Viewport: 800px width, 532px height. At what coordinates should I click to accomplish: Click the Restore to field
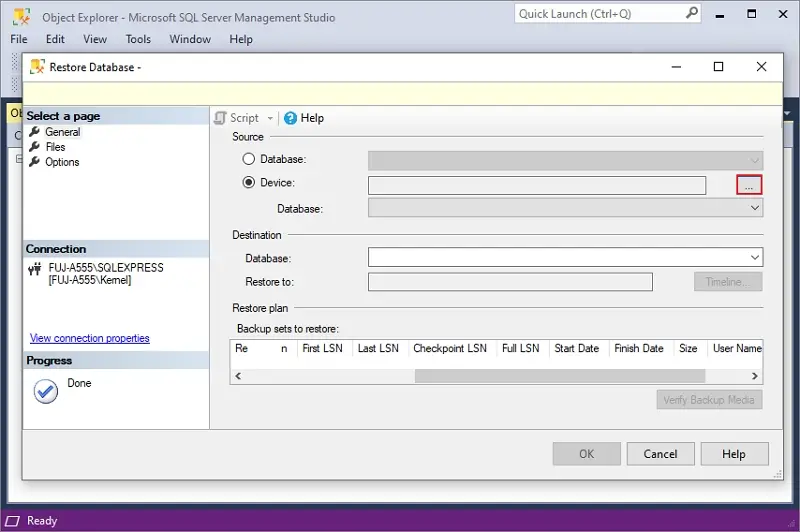(510, 282)
